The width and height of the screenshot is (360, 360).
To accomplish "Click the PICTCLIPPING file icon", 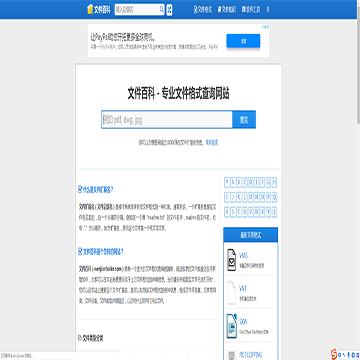I will (231, 355).
